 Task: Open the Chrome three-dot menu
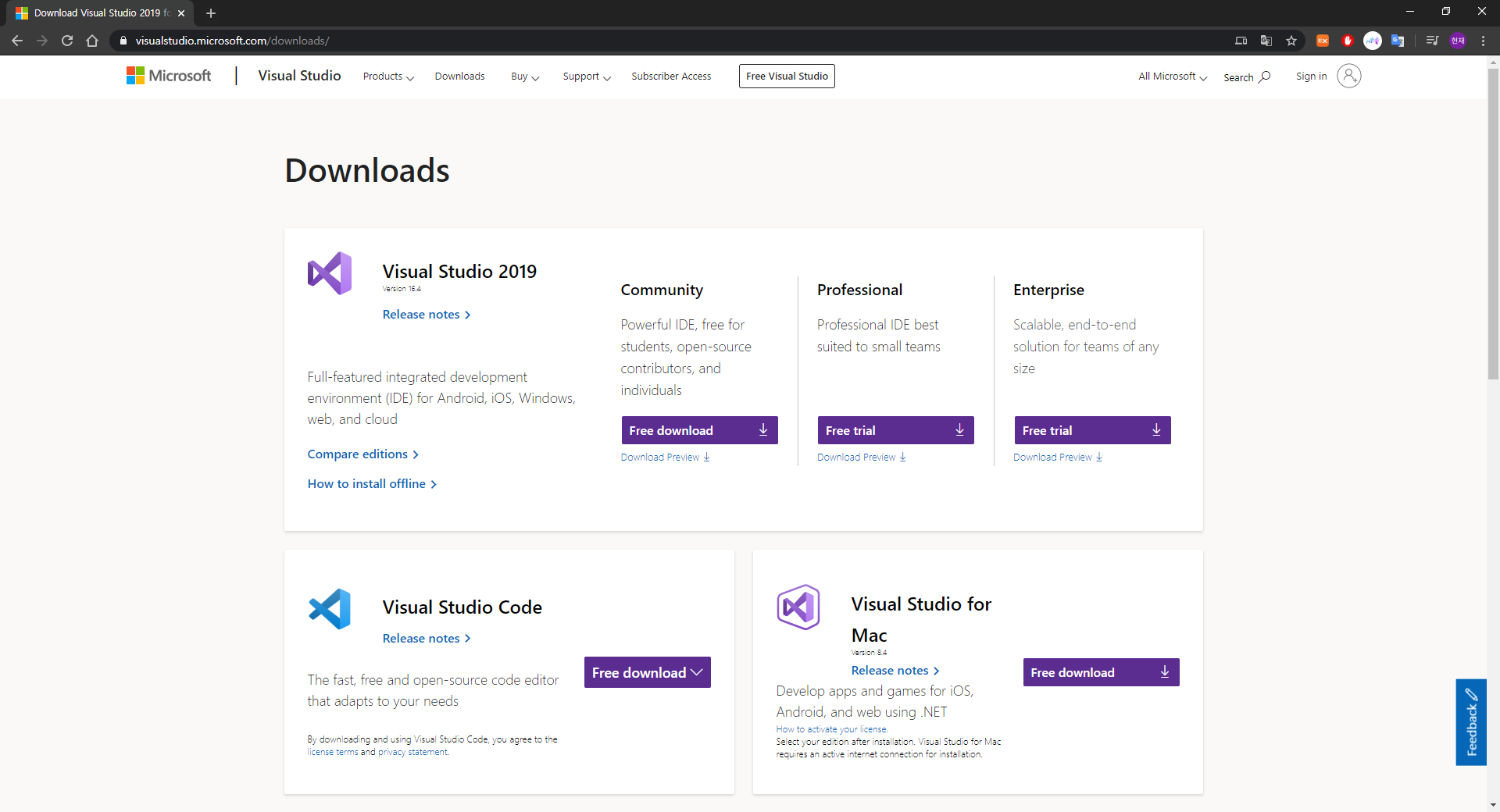1483,41
